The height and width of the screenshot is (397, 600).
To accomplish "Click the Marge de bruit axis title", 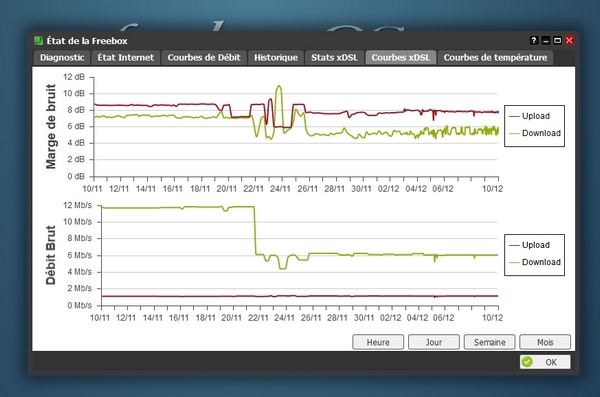I will pyautogui.click(x=51, y=126).
